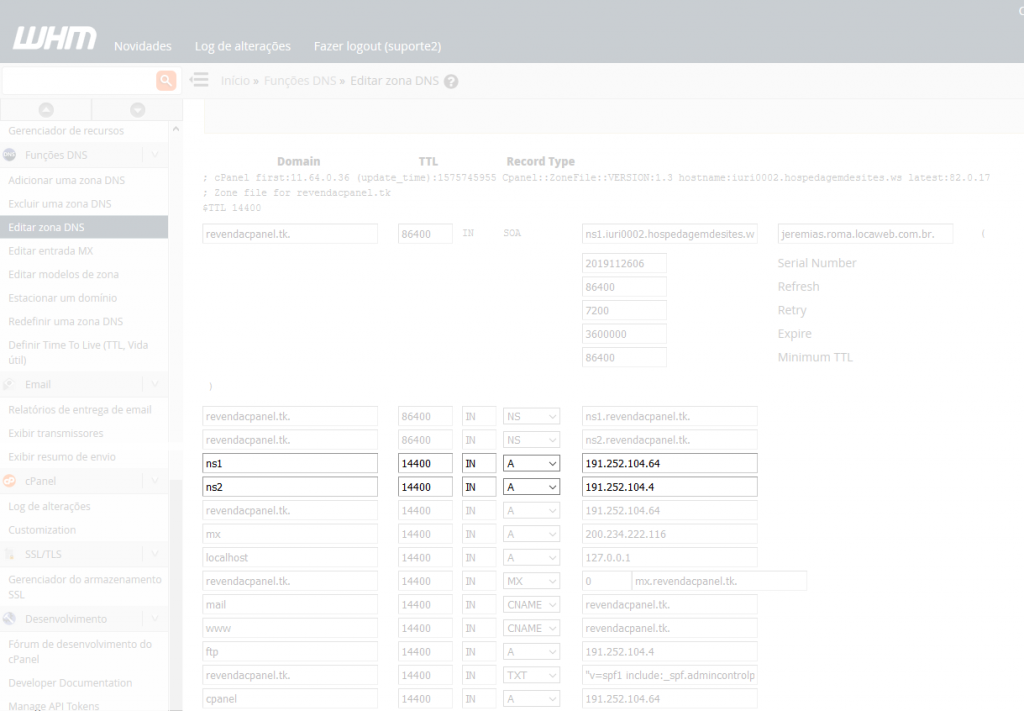Click ns1 address field 191.252.104.64
The height and width of the screenshot is (711, 1024).
669,464
